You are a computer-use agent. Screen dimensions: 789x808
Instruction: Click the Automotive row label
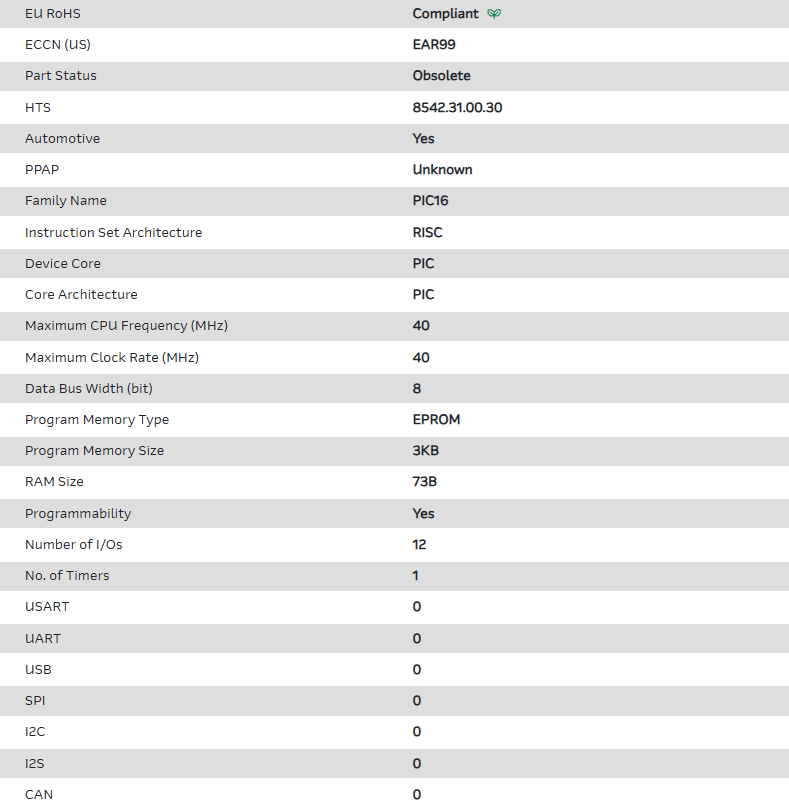[62, 139]
